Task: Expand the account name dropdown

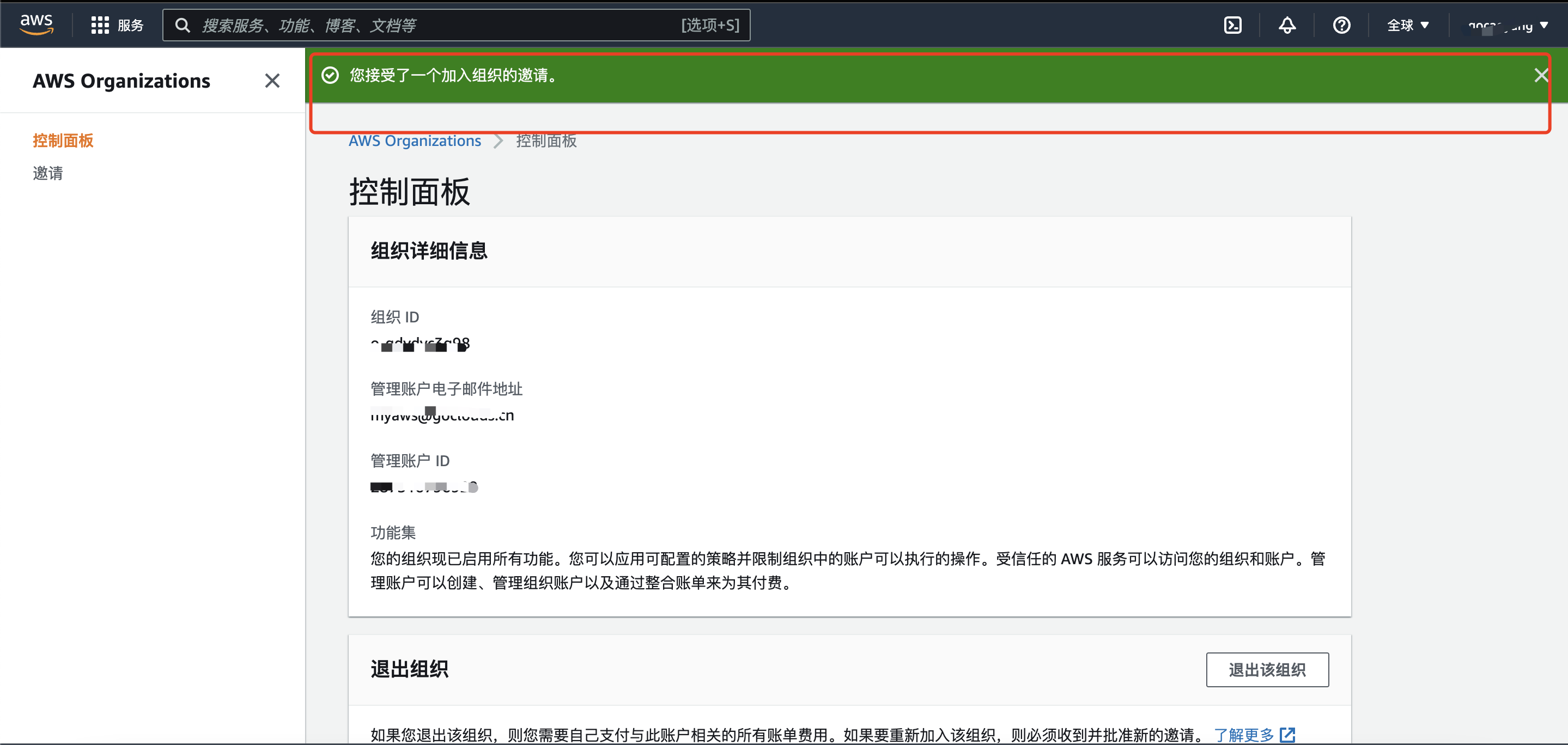Action: click(x=1509, y=26)
